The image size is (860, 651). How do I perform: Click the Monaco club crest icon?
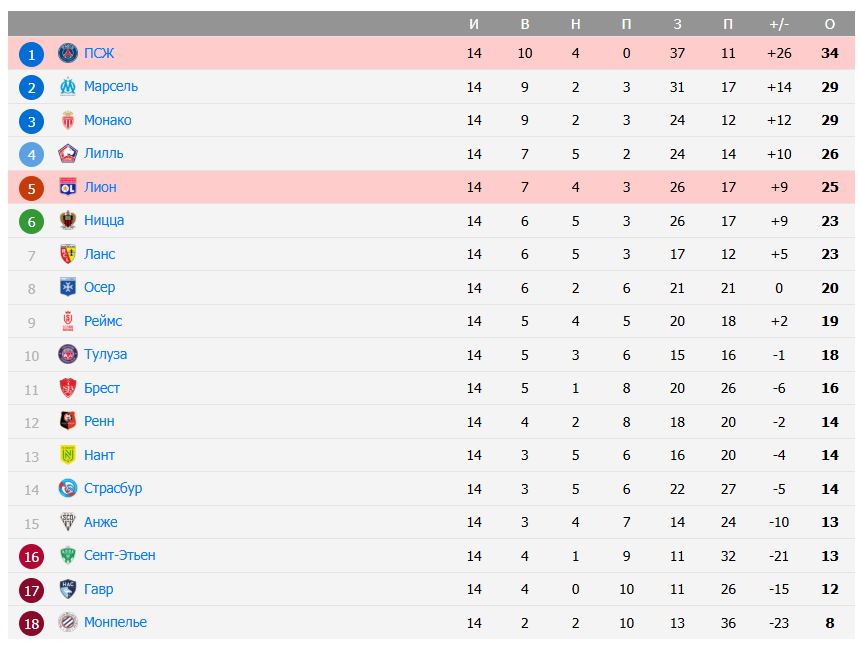point(67,120)
